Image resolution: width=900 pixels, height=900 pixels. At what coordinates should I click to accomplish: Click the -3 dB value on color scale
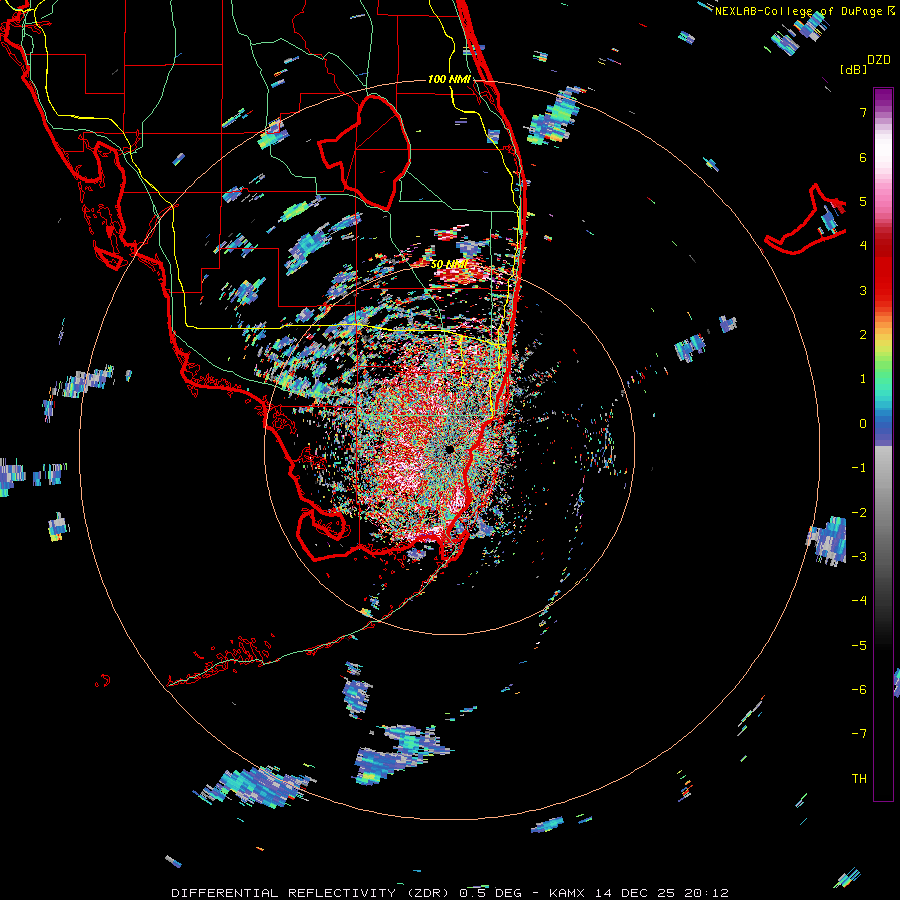point(859,557)
